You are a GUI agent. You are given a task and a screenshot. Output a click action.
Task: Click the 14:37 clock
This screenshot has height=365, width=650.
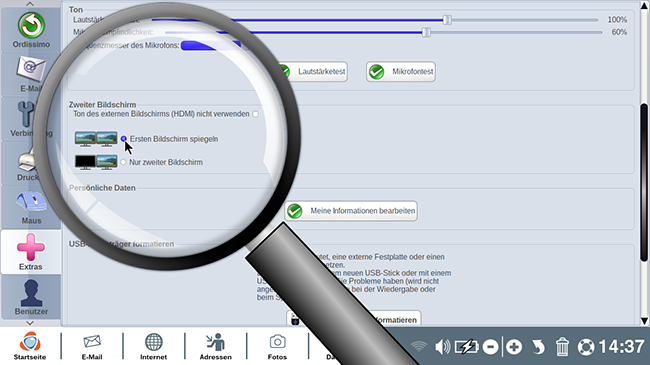pos(621,347)
